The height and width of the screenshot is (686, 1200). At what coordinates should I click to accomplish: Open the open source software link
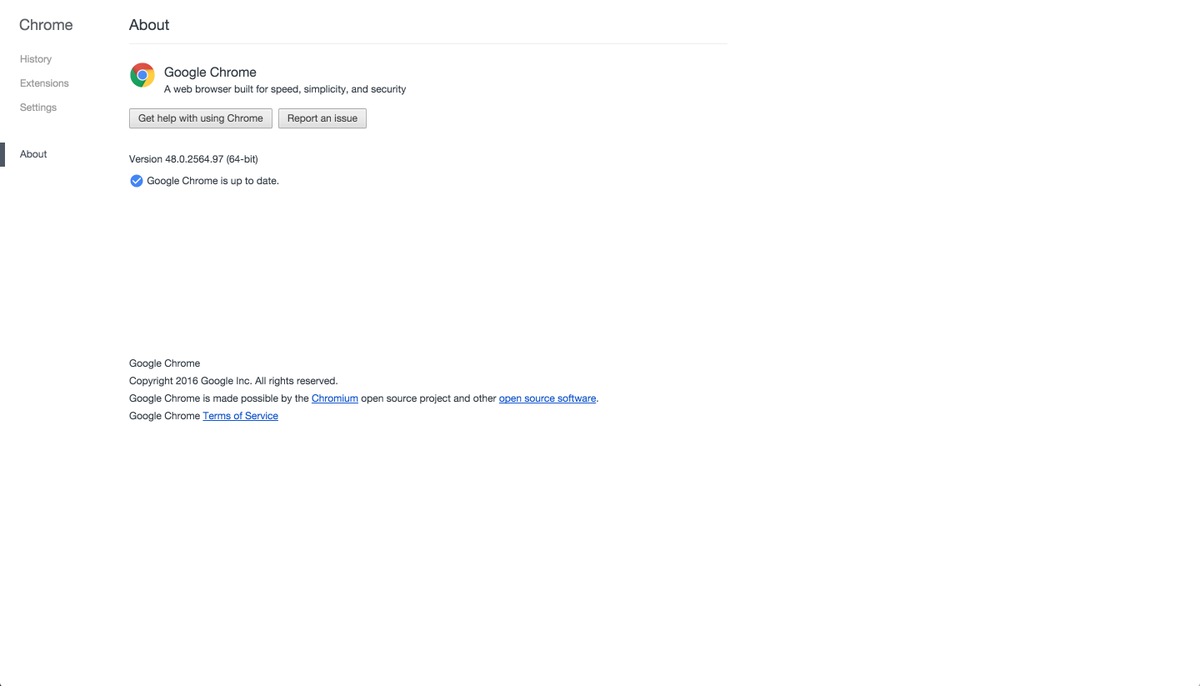tap(548, 398)
